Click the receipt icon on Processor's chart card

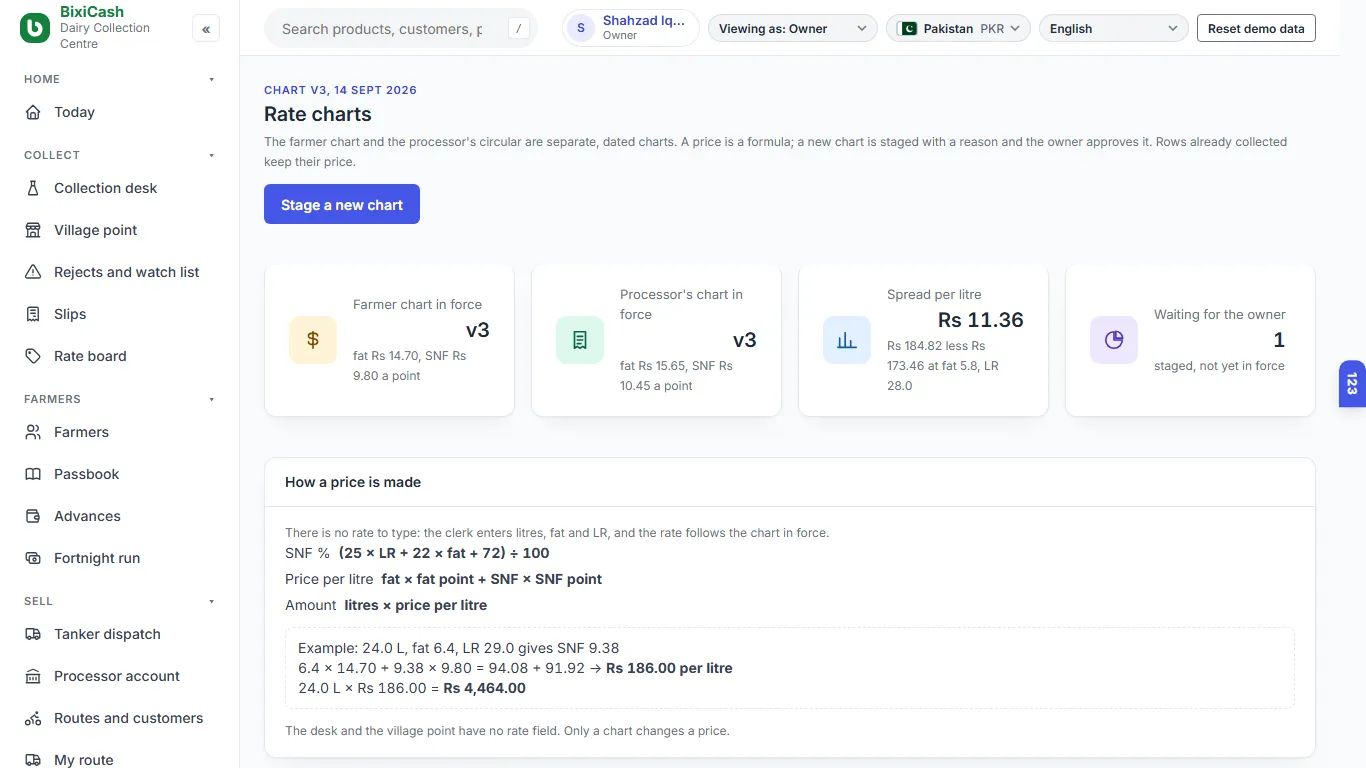point(580,340)
